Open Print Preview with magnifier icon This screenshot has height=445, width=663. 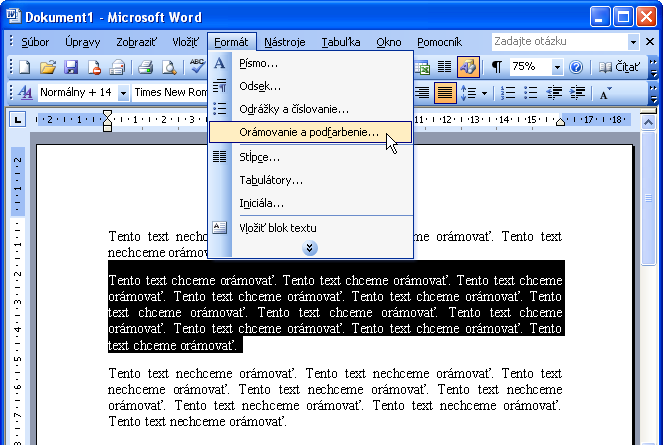pos(169,67)
